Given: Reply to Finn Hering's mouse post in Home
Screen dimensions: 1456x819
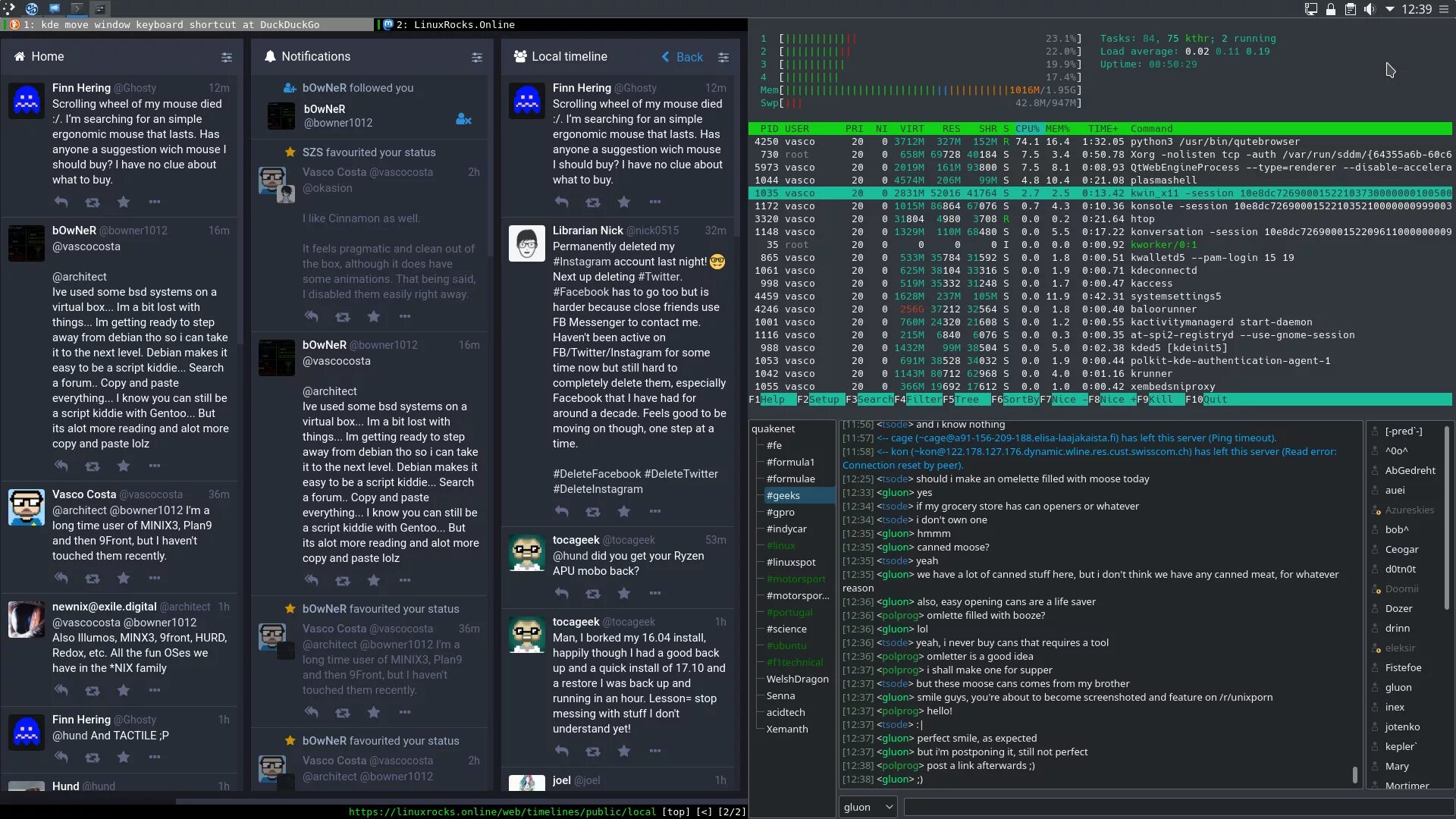Looking at the screenshot, I should pyautogui.click(x=61, y=202).
